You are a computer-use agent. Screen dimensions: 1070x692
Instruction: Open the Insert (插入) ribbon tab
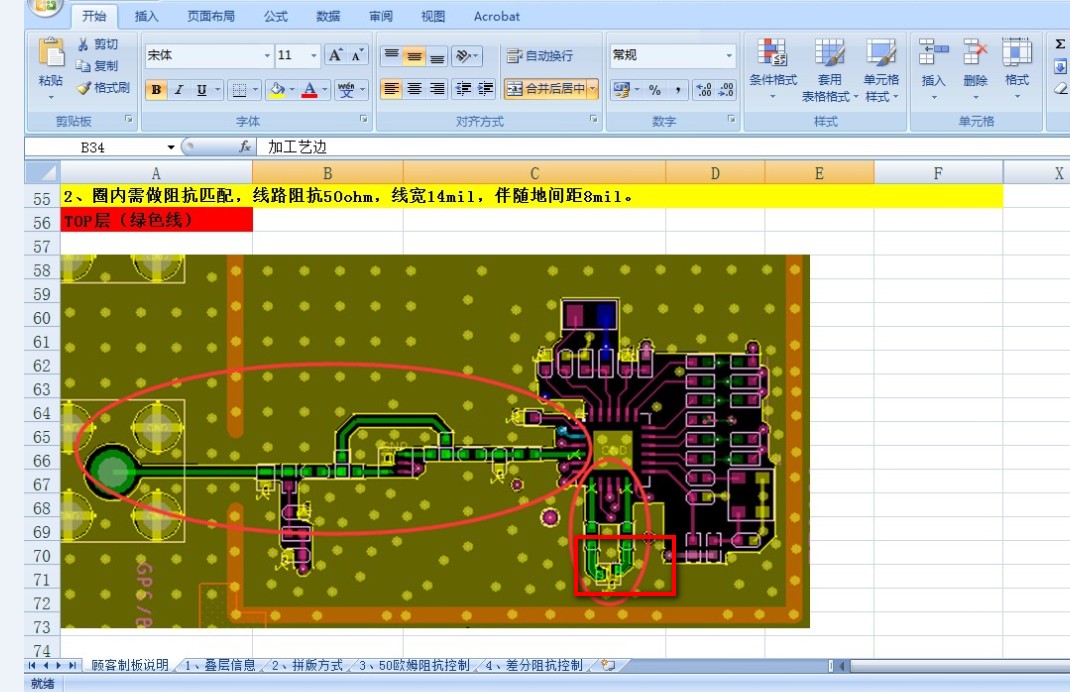146,16
